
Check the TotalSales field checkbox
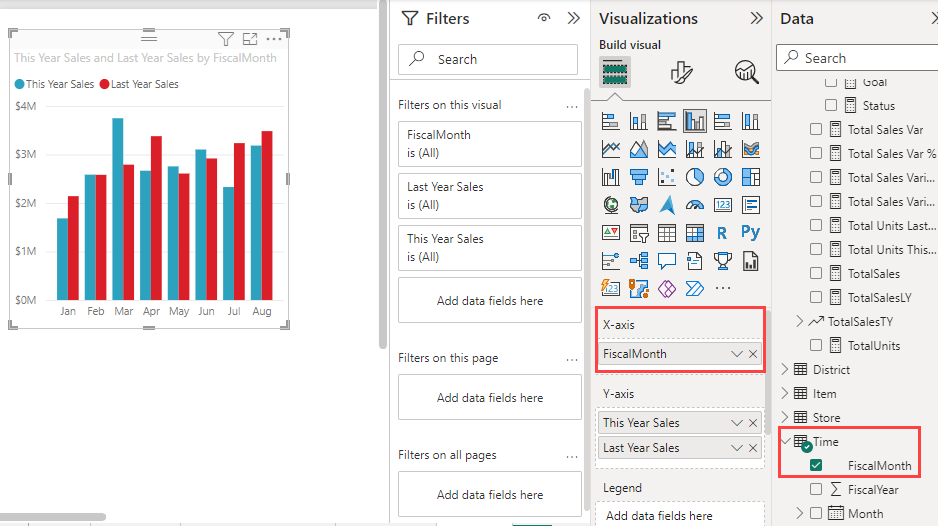816,273
